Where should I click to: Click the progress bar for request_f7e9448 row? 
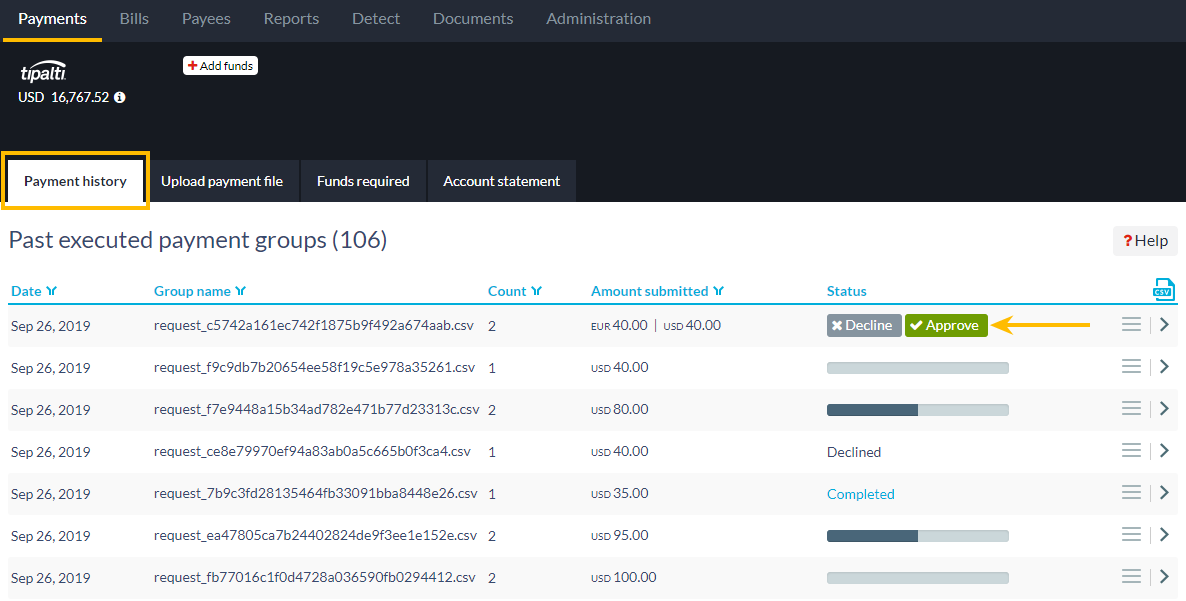[x=917, y=410]
